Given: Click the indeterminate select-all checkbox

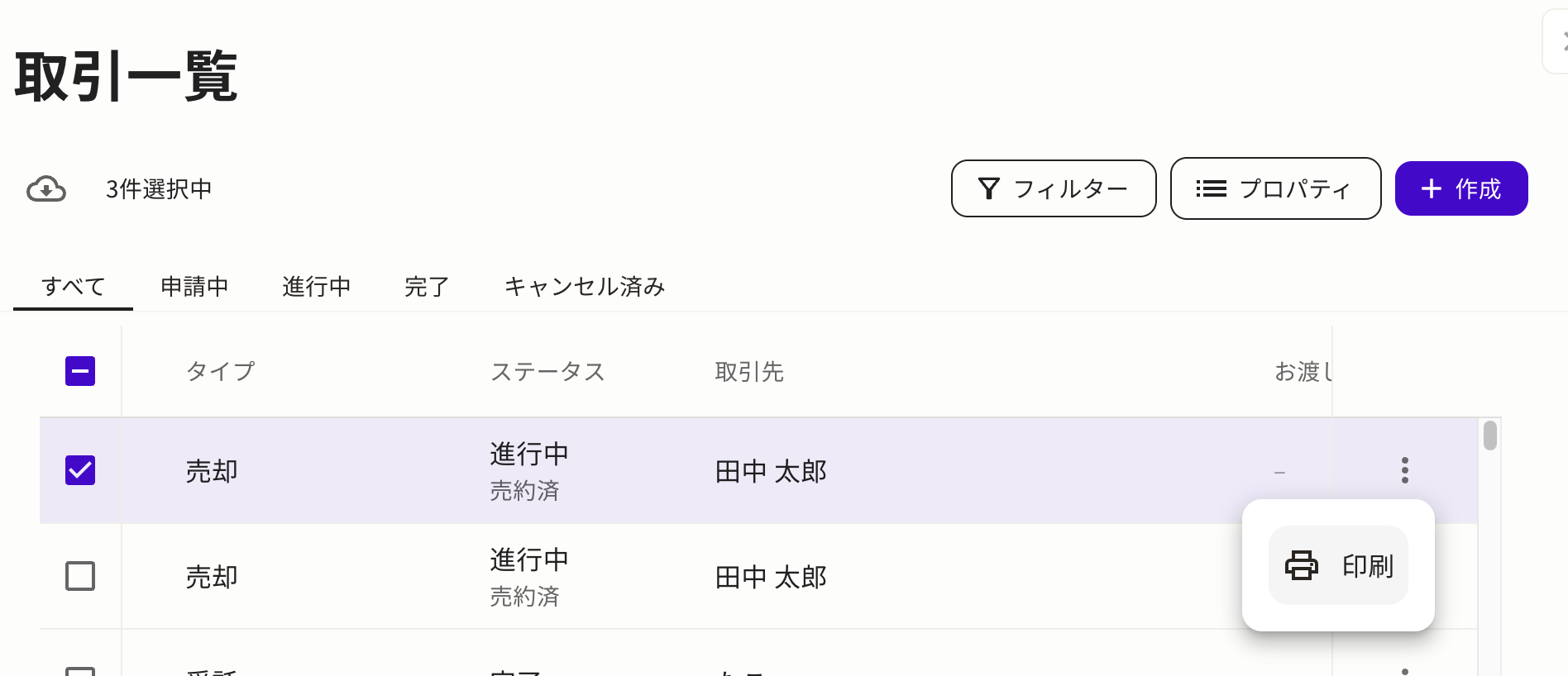Looking at the screenshot, I should [x=80, y=371].
